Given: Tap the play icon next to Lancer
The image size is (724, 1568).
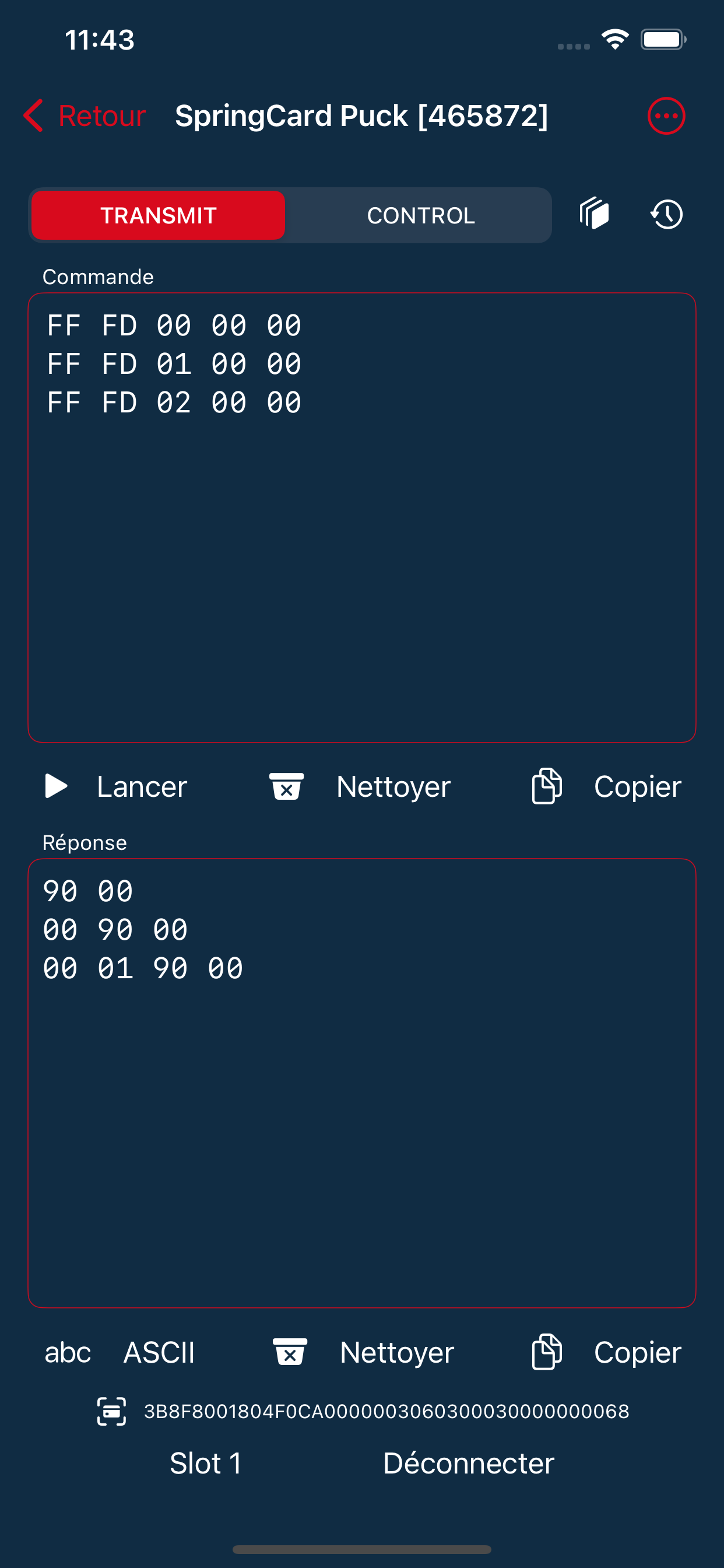Looking at the screenshot, I should coord(56,786).
